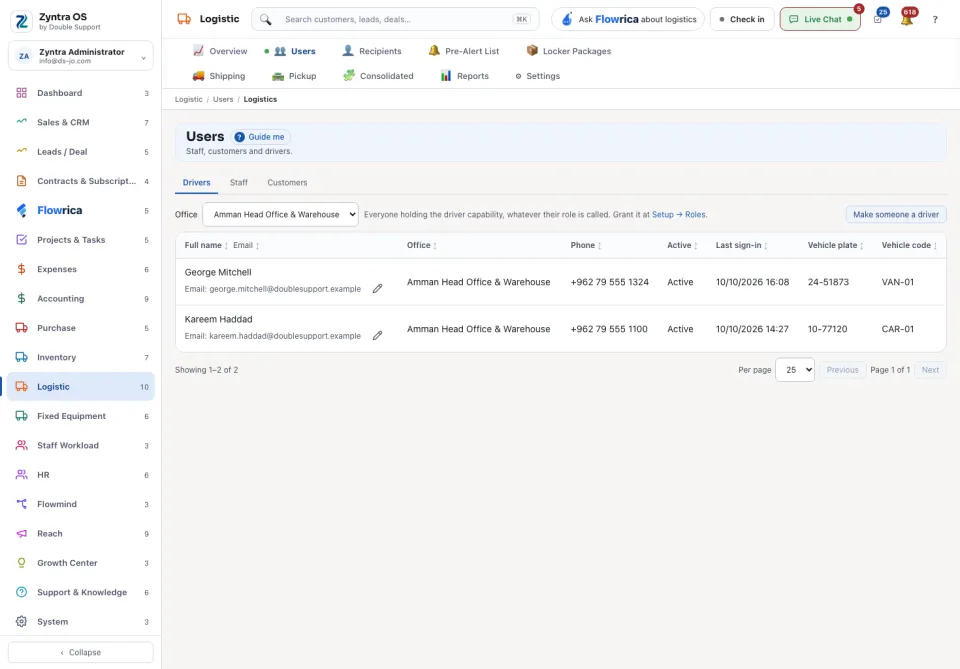Open System settings in sidebar
960x669 pixels.
pyautogui.click(x=81, y=622)
